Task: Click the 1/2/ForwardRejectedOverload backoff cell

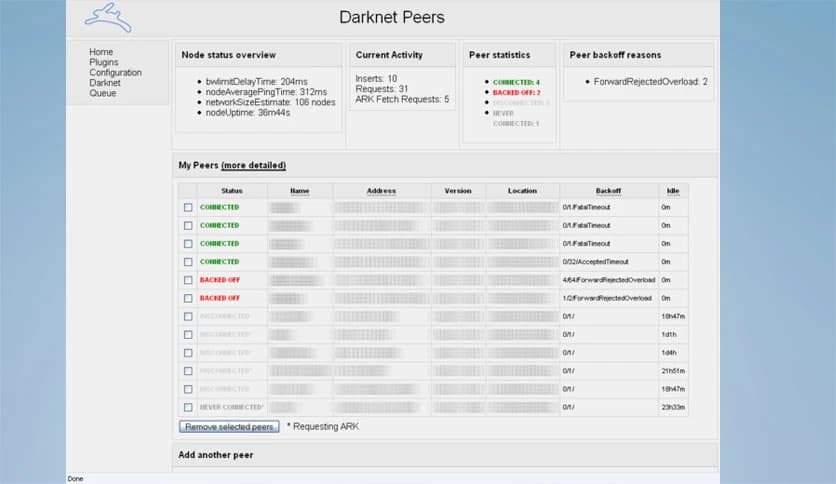Action: click(607, 298)
